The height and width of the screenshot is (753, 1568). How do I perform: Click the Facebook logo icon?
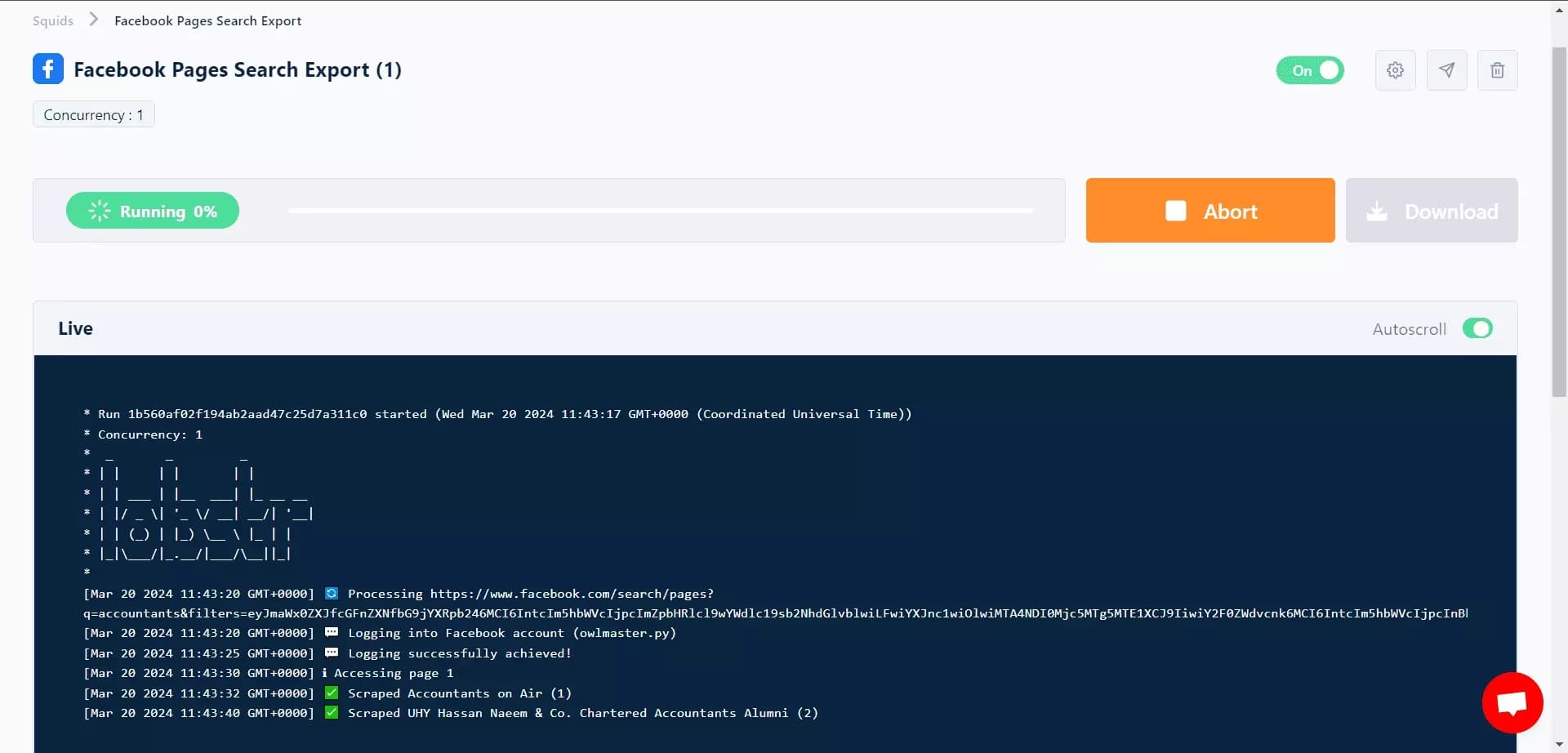47,69
